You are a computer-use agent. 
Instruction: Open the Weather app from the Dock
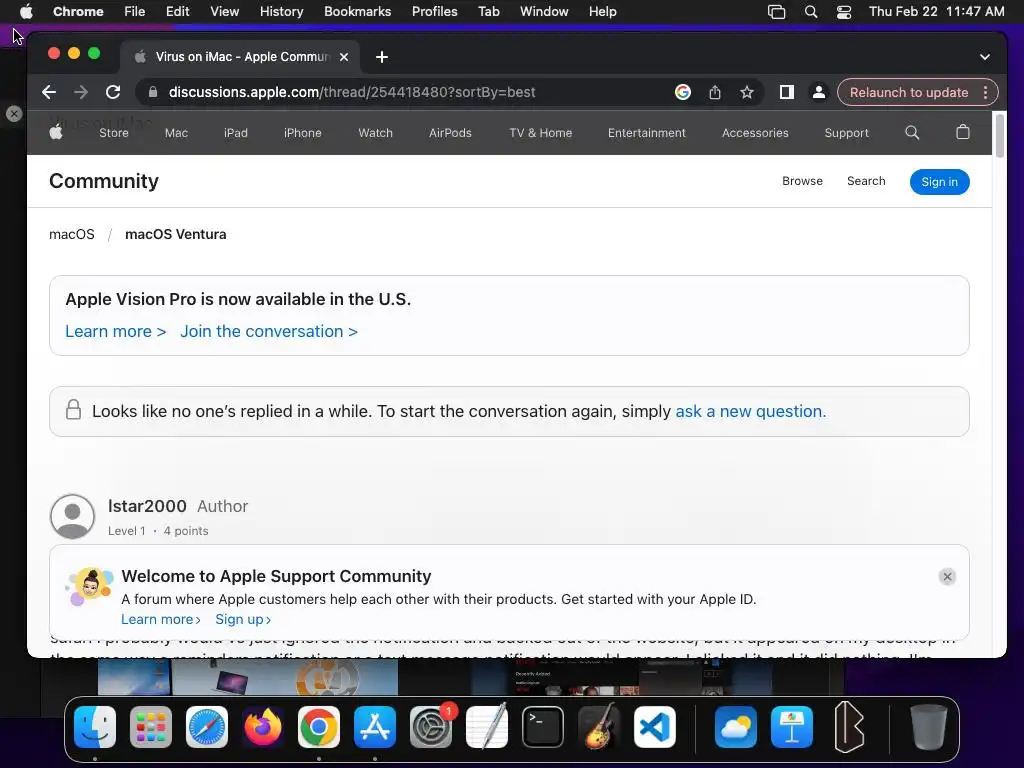click(x=735, y=727)
